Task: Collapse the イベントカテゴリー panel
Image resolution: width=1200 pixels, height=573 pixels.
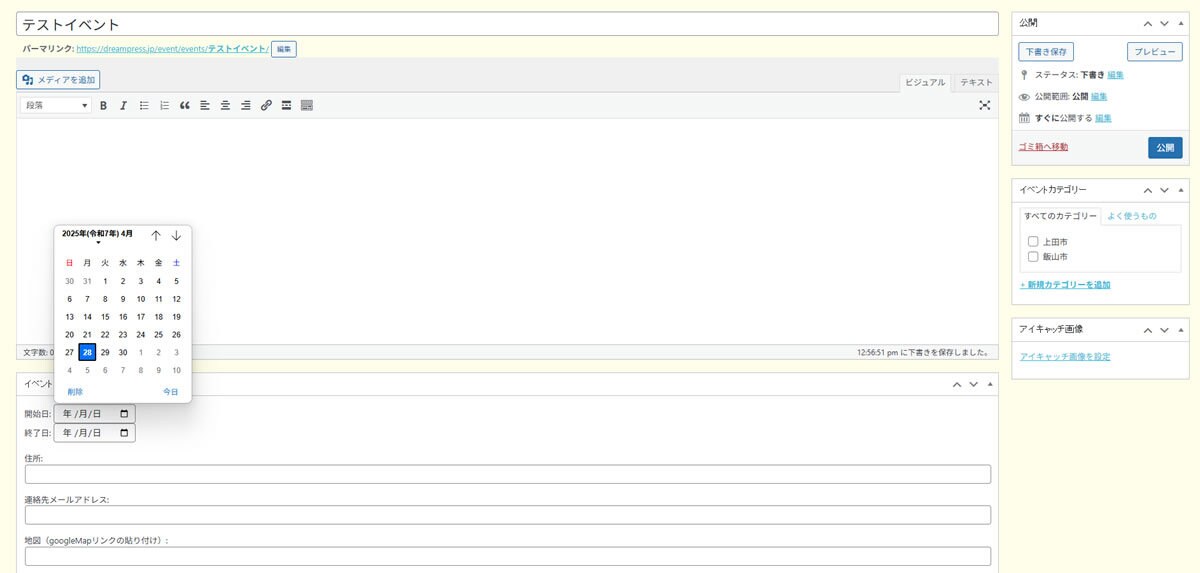Action: [x=1181, y=190]
